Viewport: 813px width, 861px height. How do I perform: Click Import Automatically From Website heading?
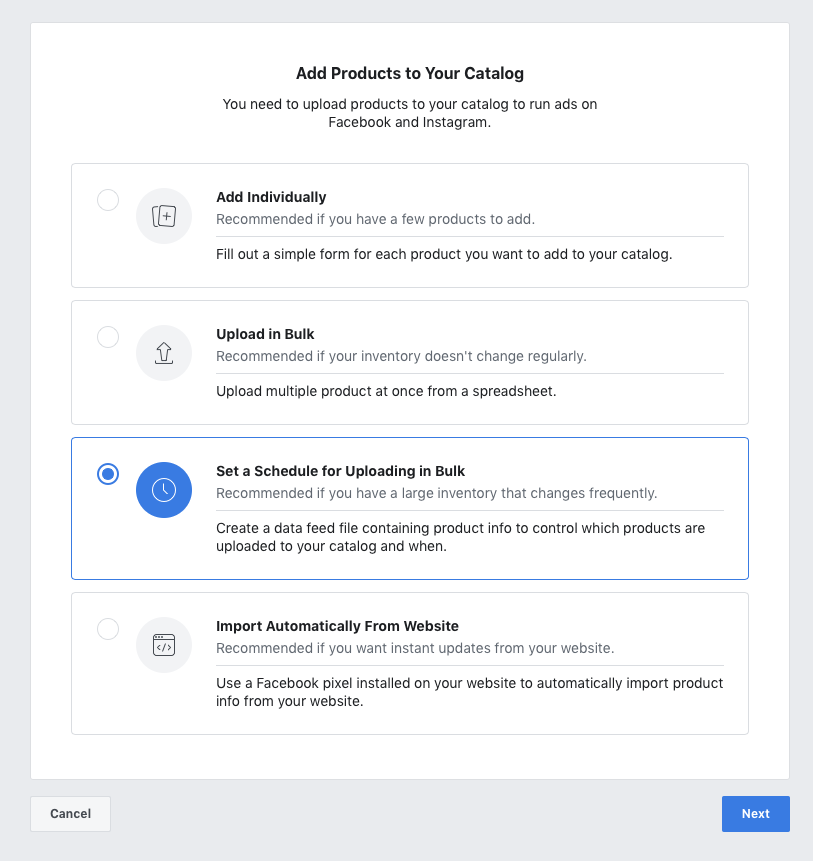(x=337, y=626)
